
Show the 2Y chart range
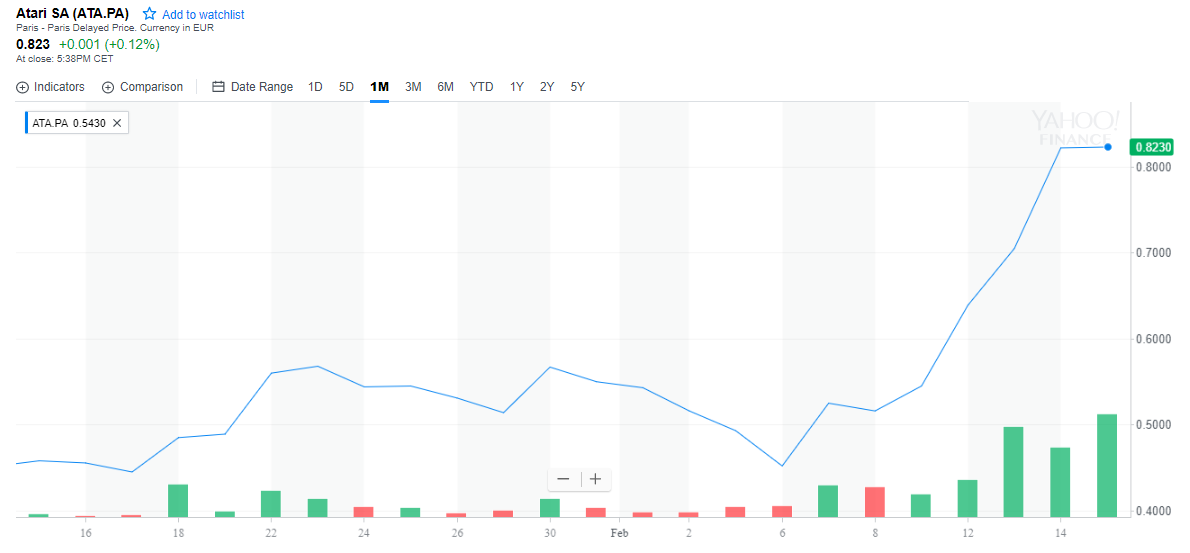pyautogui.click(x=547, y=87)
